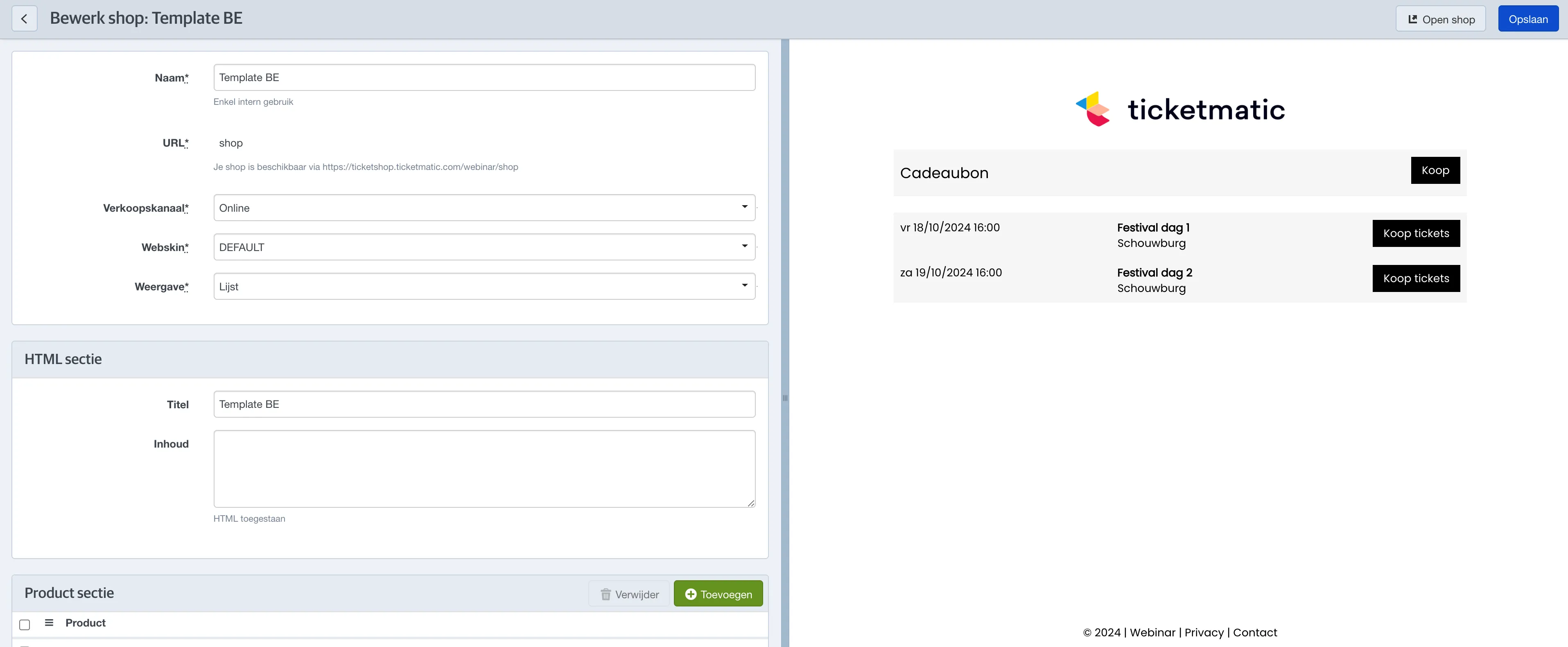Click the Festival dag 1 title

(1153, 228)
